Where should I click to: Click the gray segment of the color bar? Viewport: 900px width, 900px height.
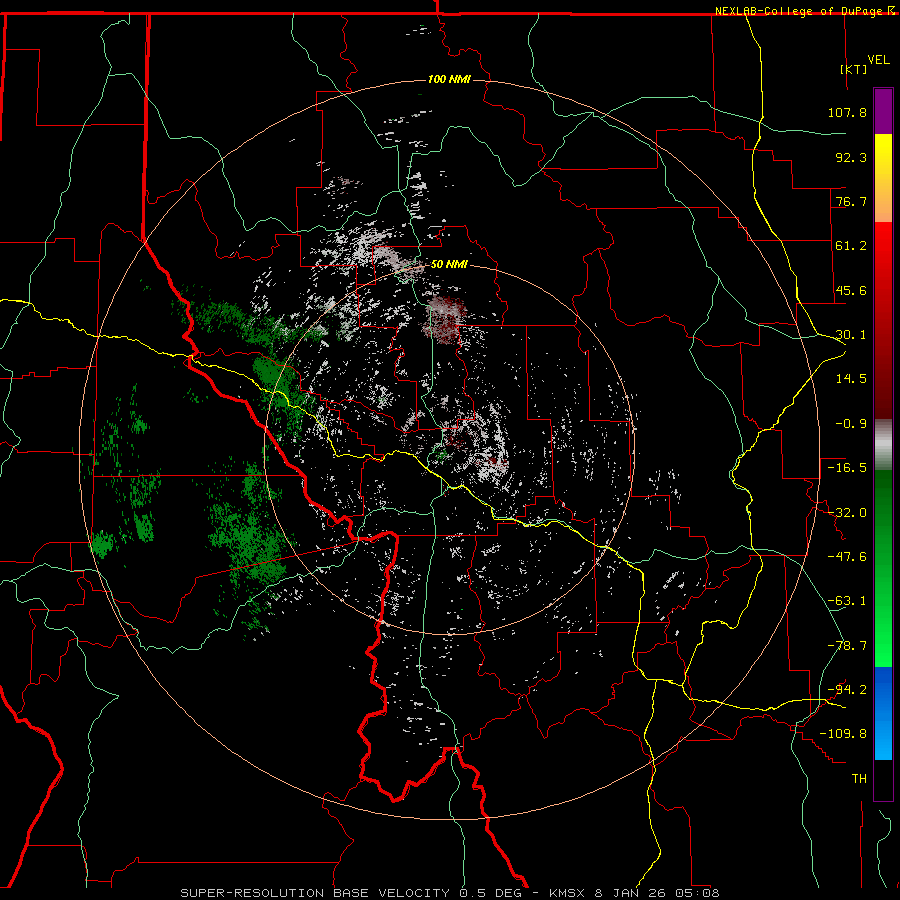tap(883, 445)
